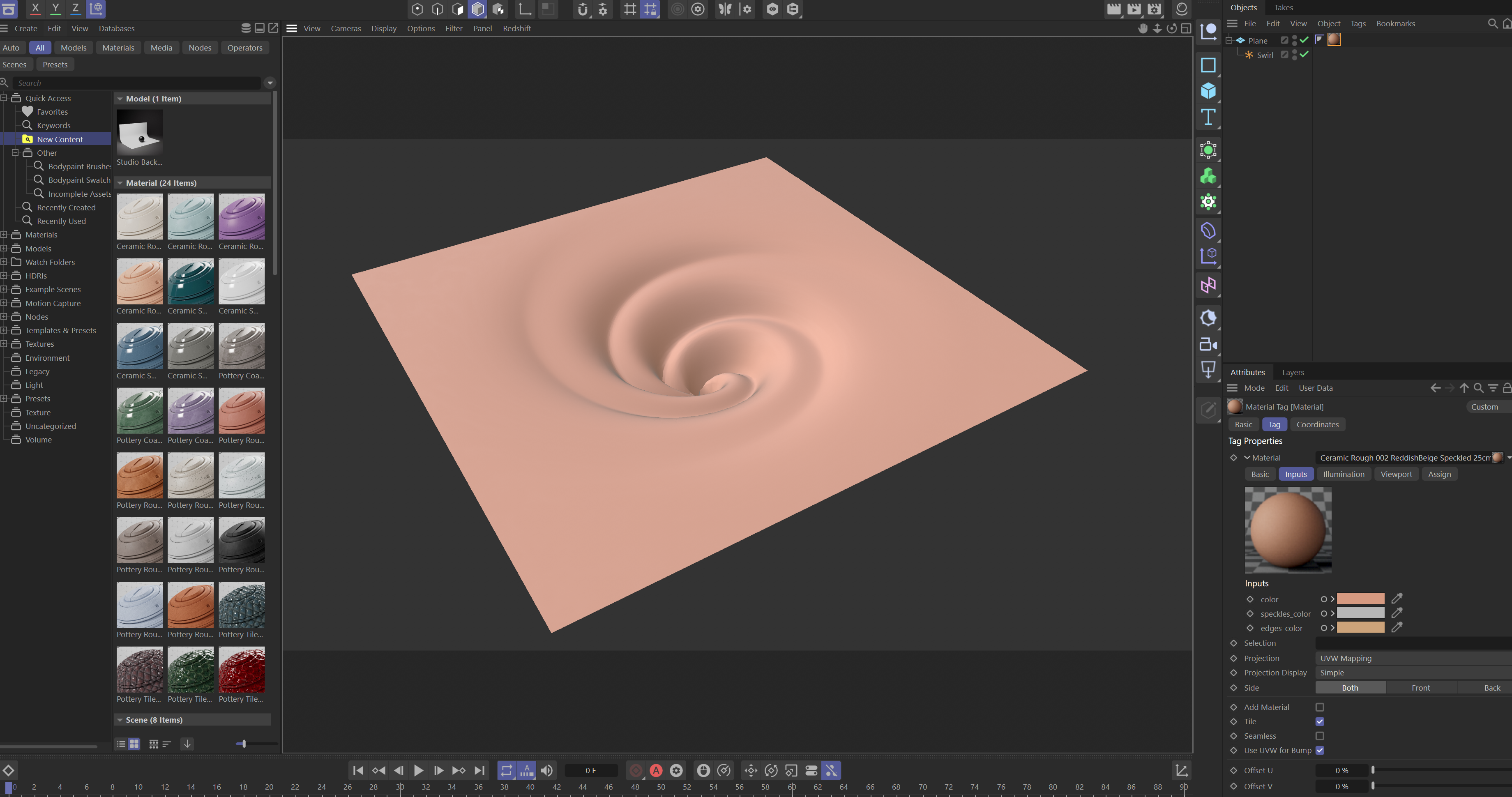
Task: Switch to the Takes tab
Action: click(1284, 8)
